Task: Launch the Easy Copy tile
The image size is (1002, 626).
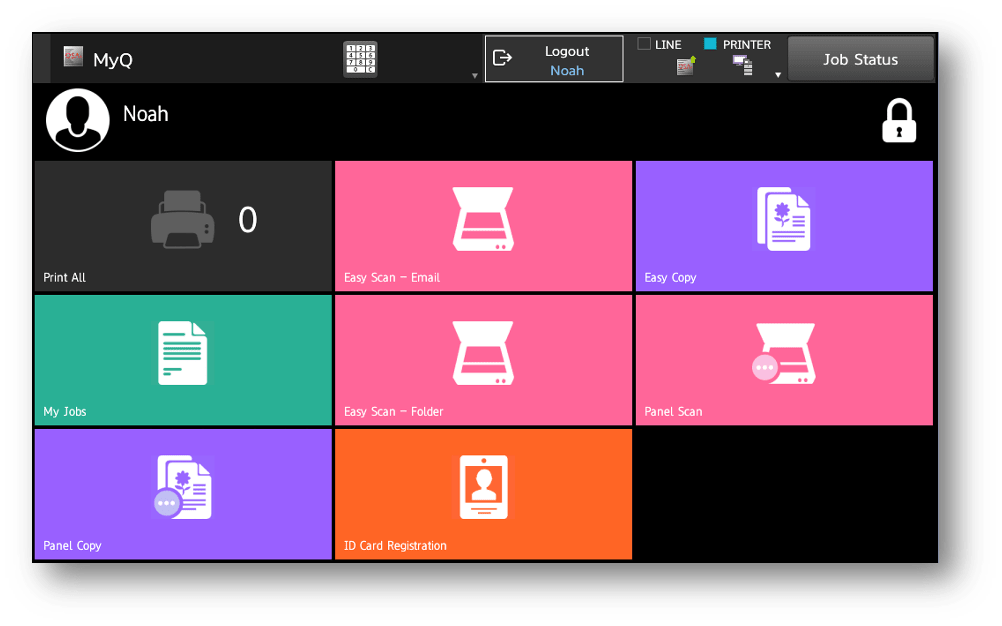Action: click(784, 226)
